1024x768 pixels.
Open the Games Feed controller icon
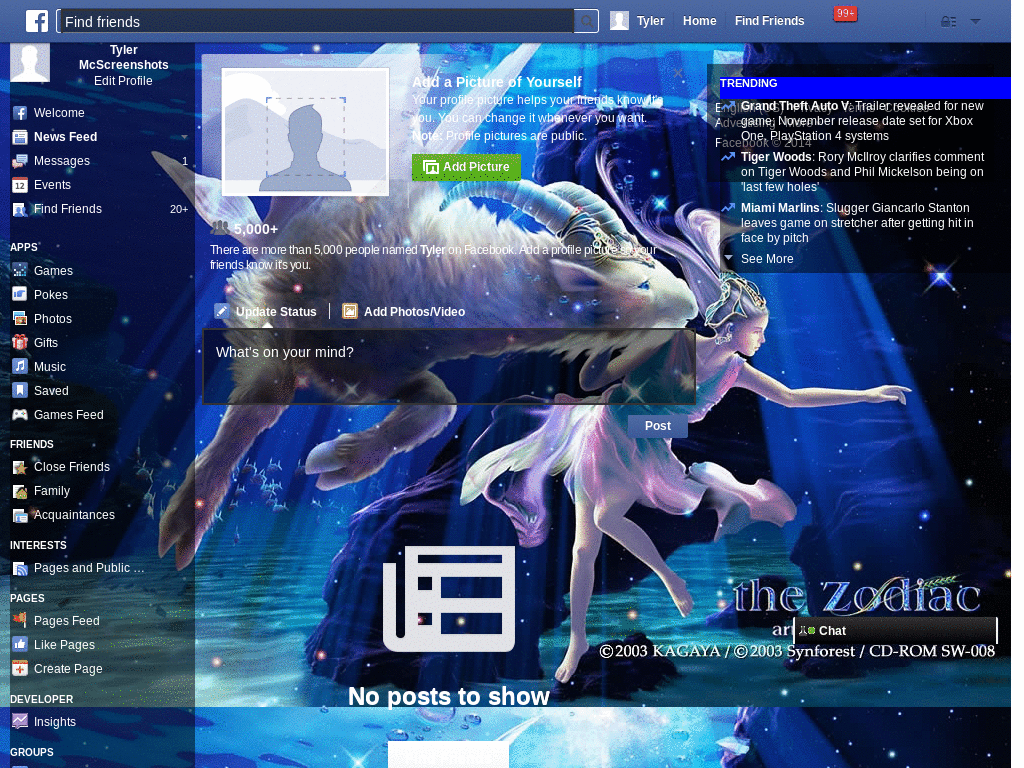pyautogui.click(x=20, y=415)
